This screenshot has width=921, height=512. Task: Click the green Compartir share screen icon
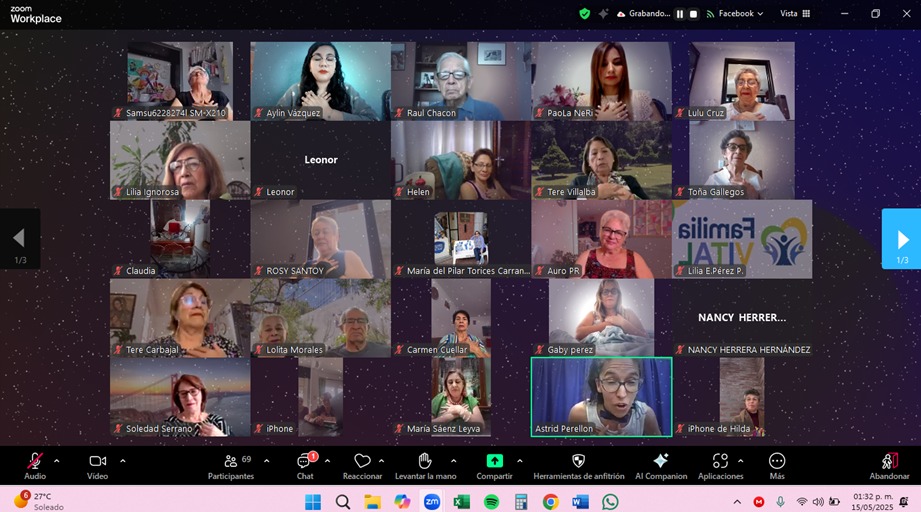click(x=494, y=461)
